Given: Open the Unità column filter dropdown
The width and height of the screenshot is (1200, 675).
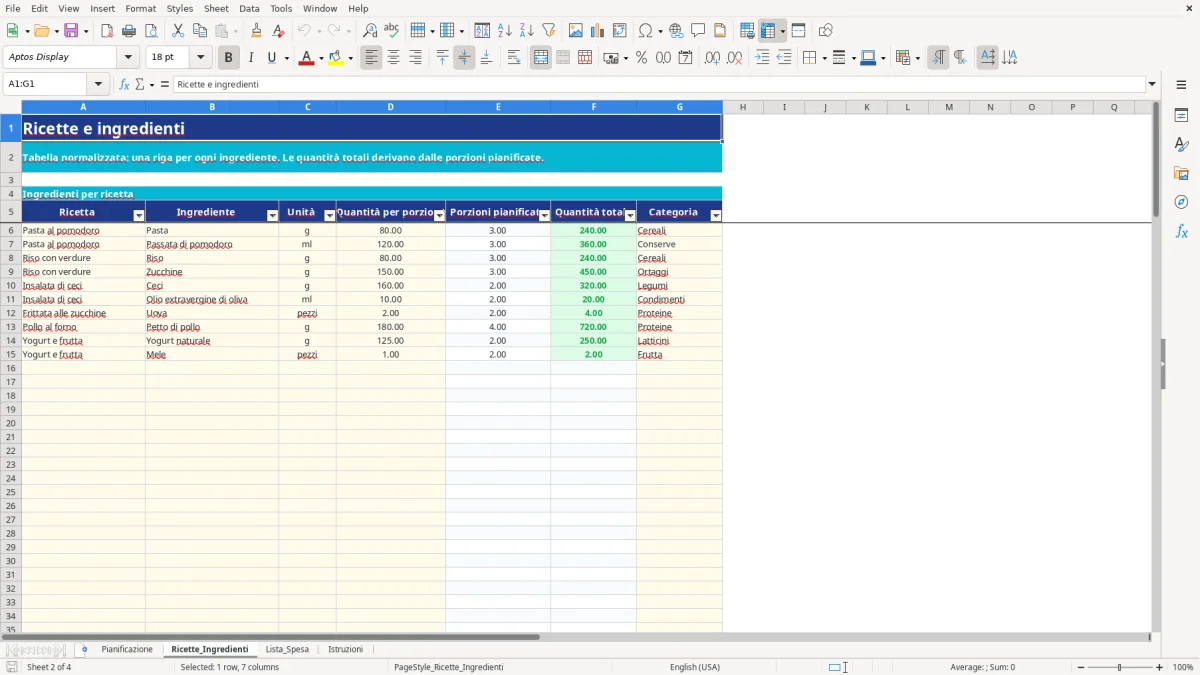Looking at the screenshot, I should pos(330,216).
